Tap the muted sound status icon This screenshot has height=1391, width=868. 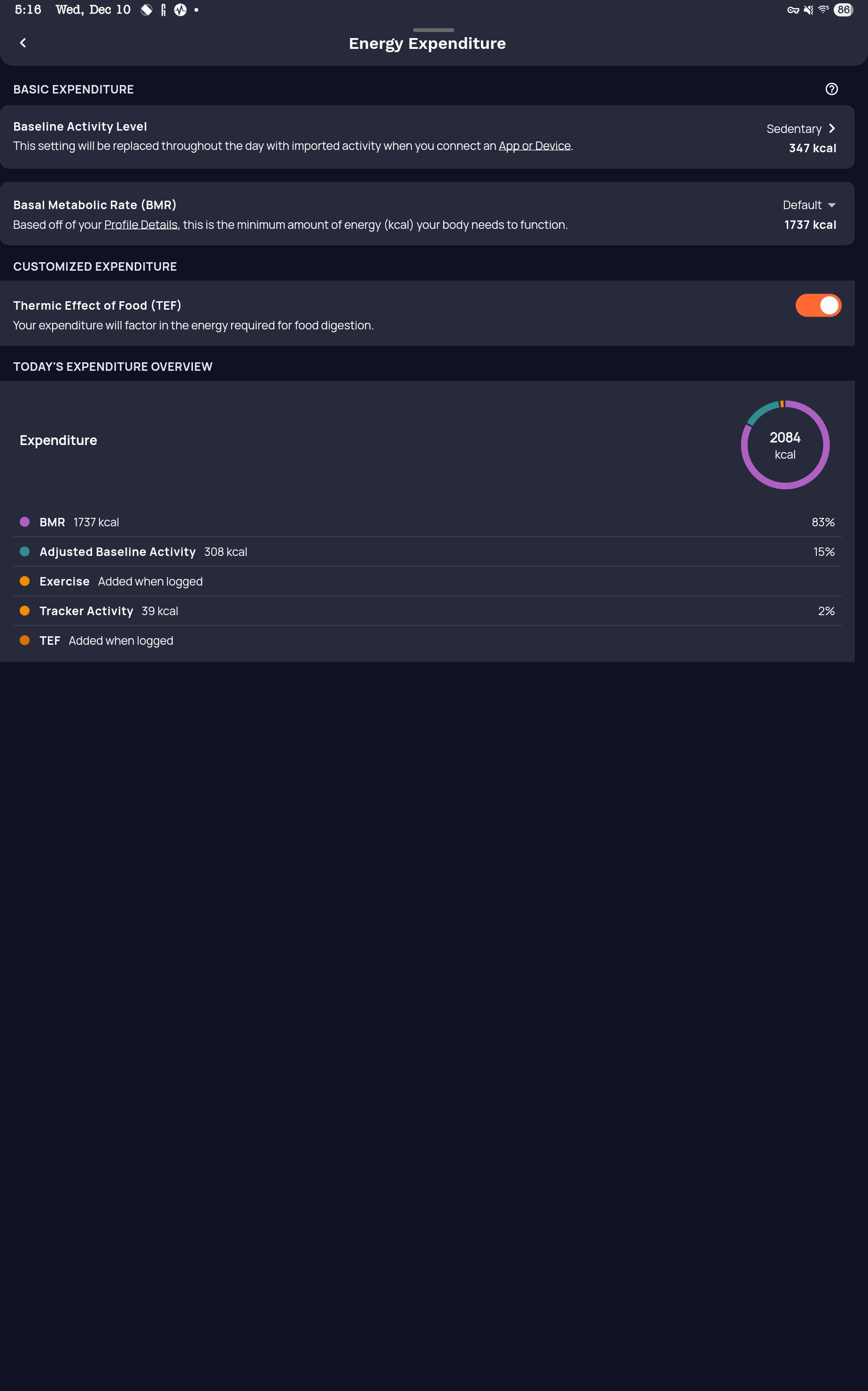[808, 10]
